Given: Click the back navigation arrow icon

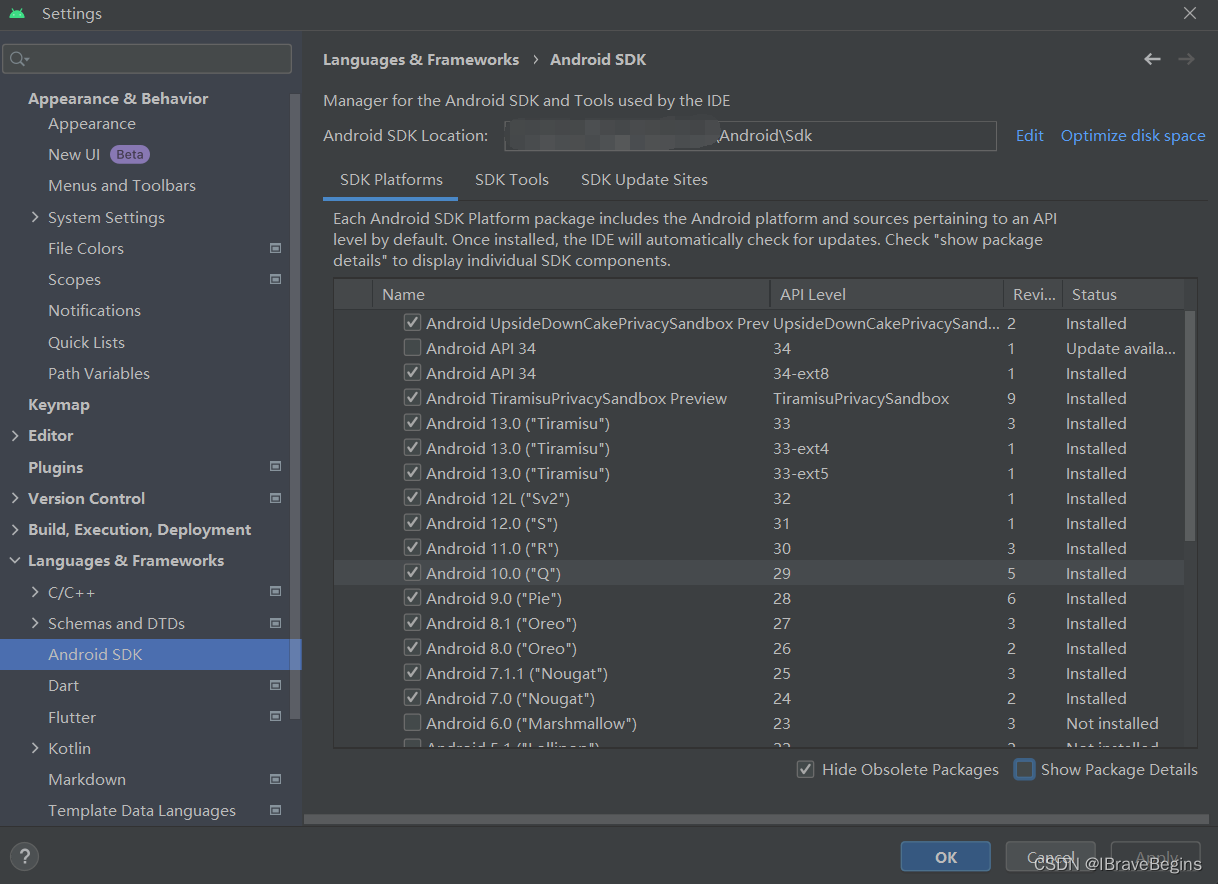Looking at the screenshot, I should pos(1152,60).
